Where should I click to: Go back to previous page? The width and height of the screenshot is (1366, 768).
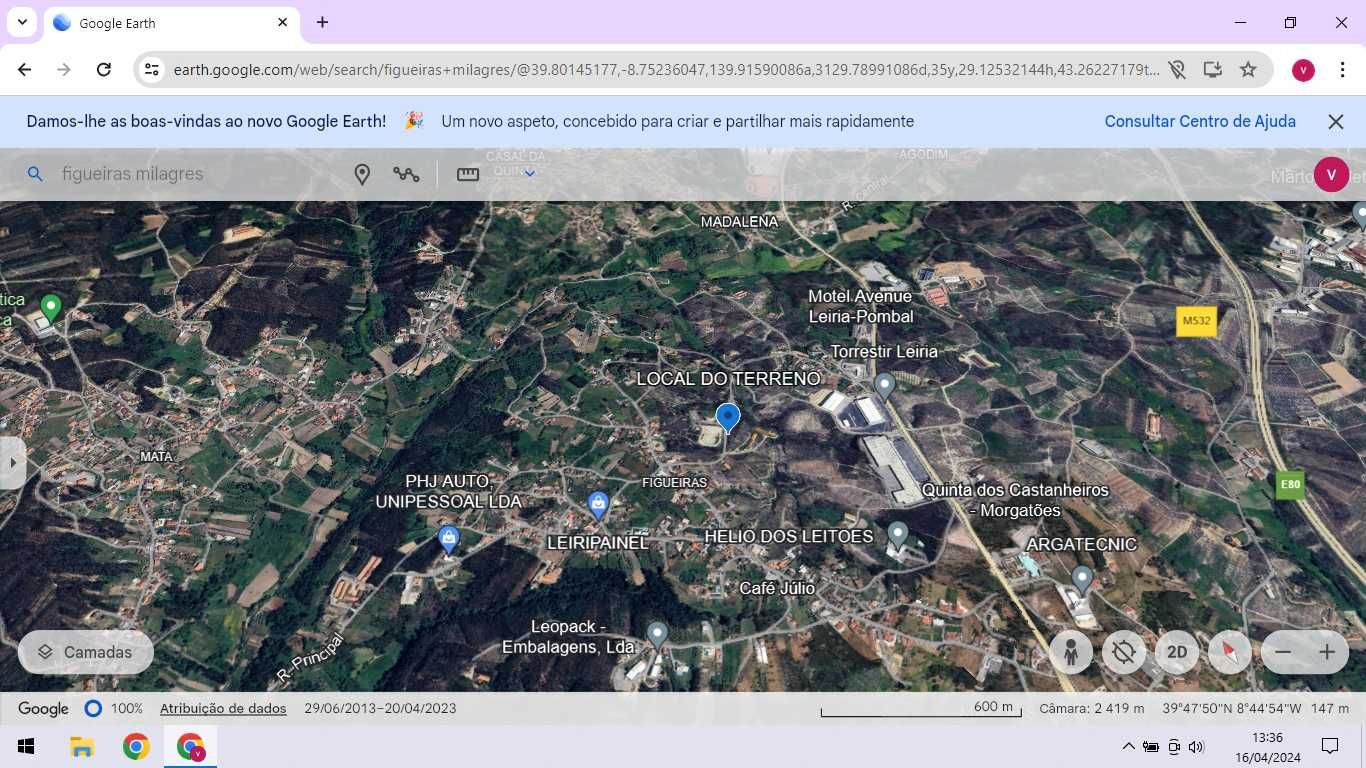(x=25, y=70)
